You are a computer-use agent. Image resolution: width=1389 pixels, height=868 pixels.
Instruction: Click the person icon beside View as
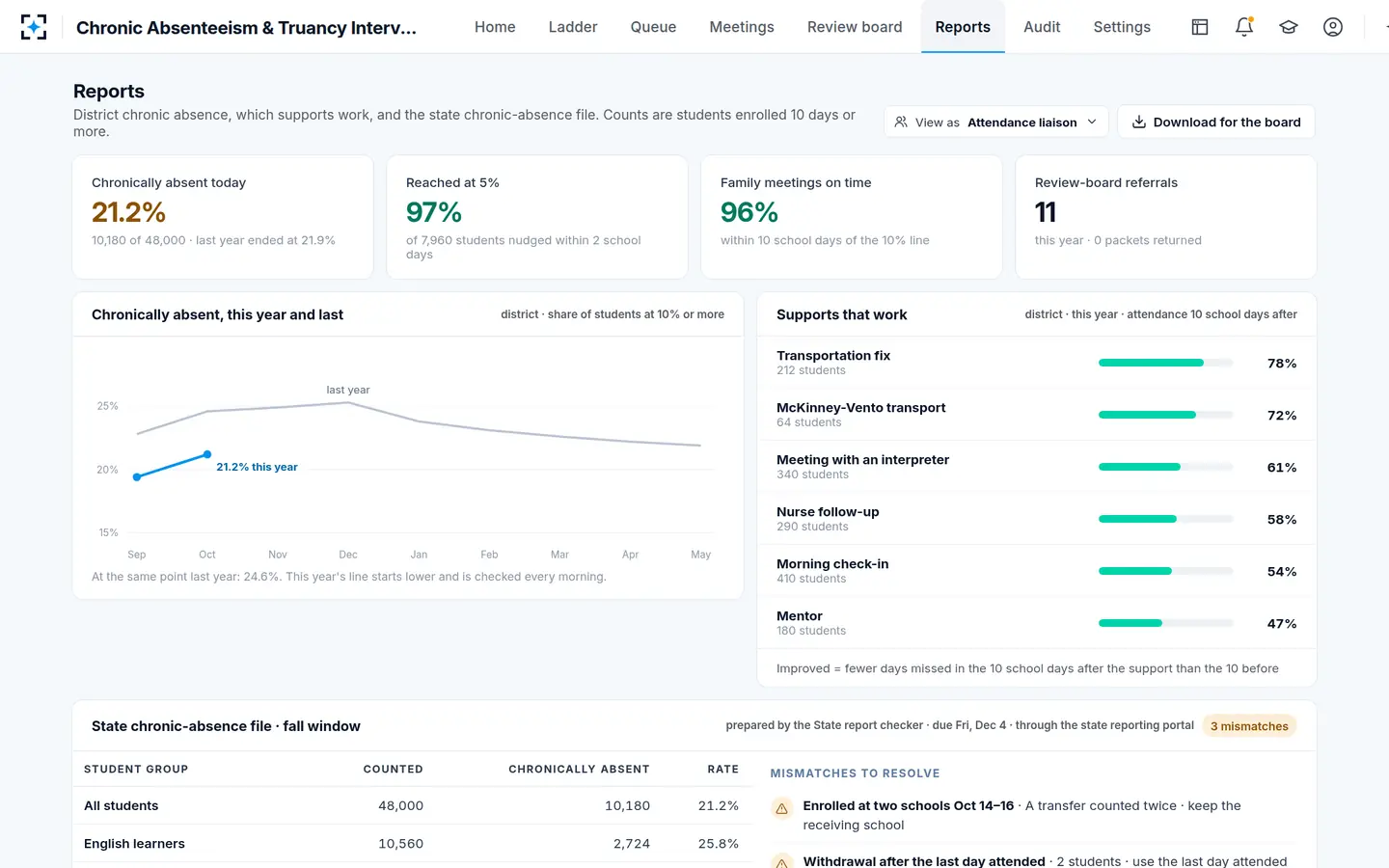901,122
